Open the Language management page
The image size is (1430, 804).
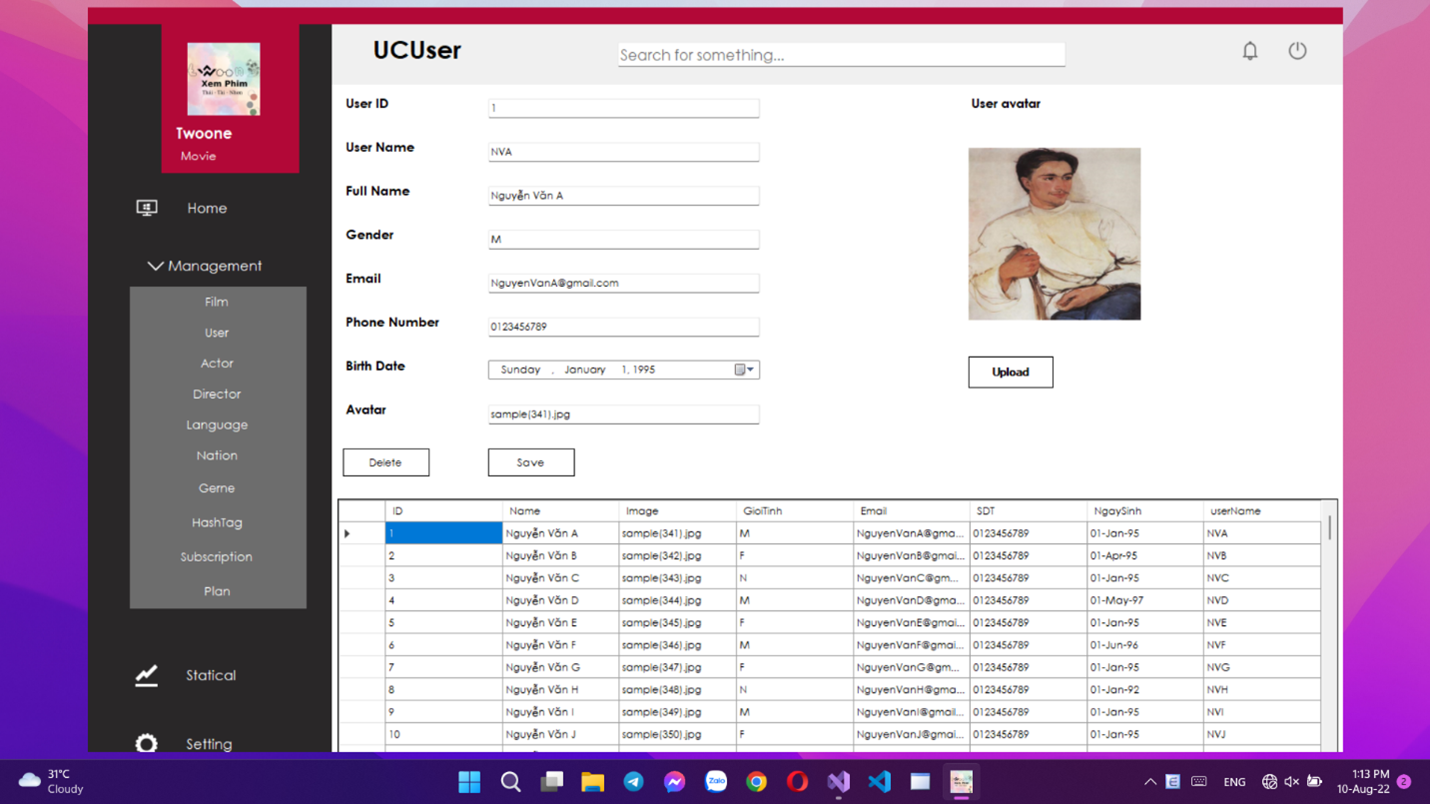[x=217, y=425]
